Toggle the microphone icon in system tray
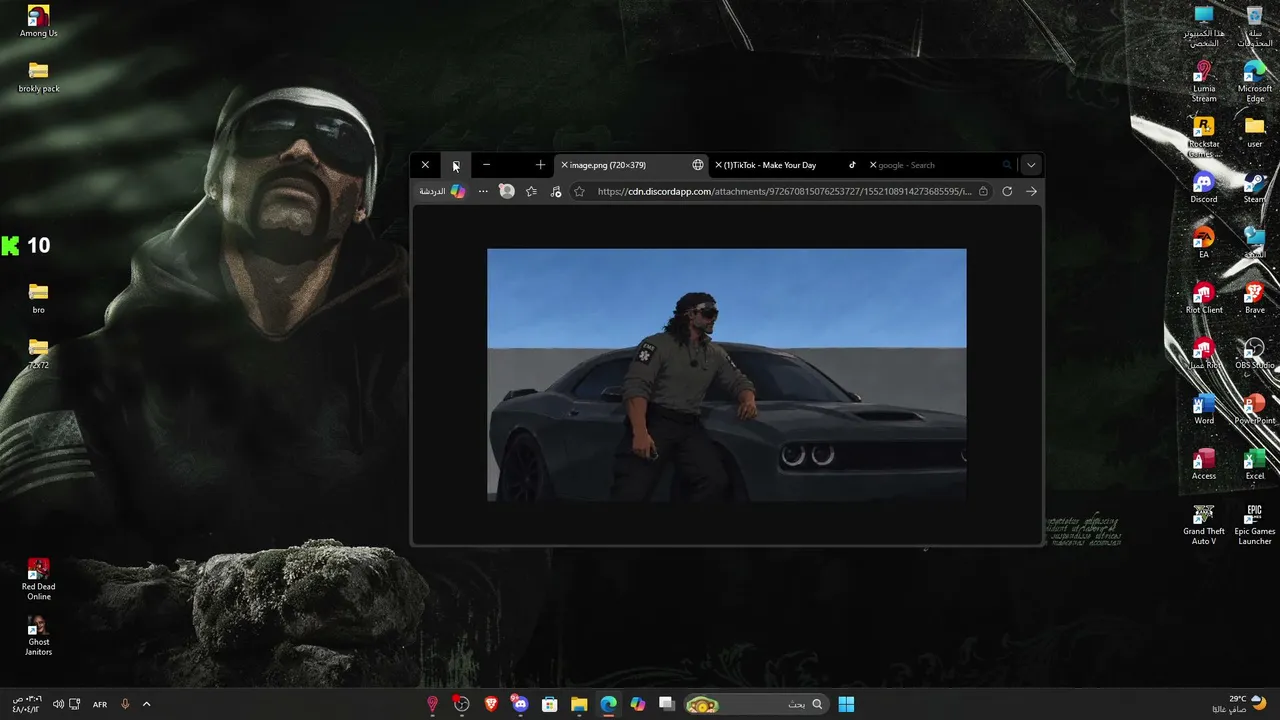 pyautogui.click(x=125, y=704)
